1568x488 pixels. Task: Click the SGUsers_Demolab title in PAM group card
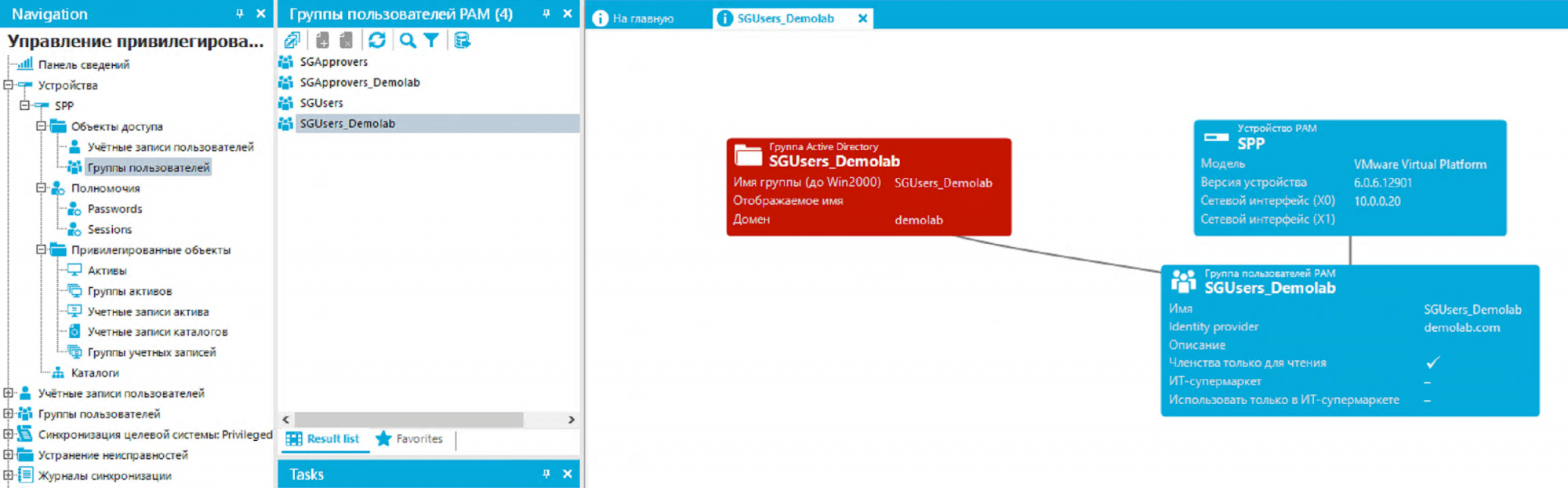pyautogui.click(x=1269, y=288)
